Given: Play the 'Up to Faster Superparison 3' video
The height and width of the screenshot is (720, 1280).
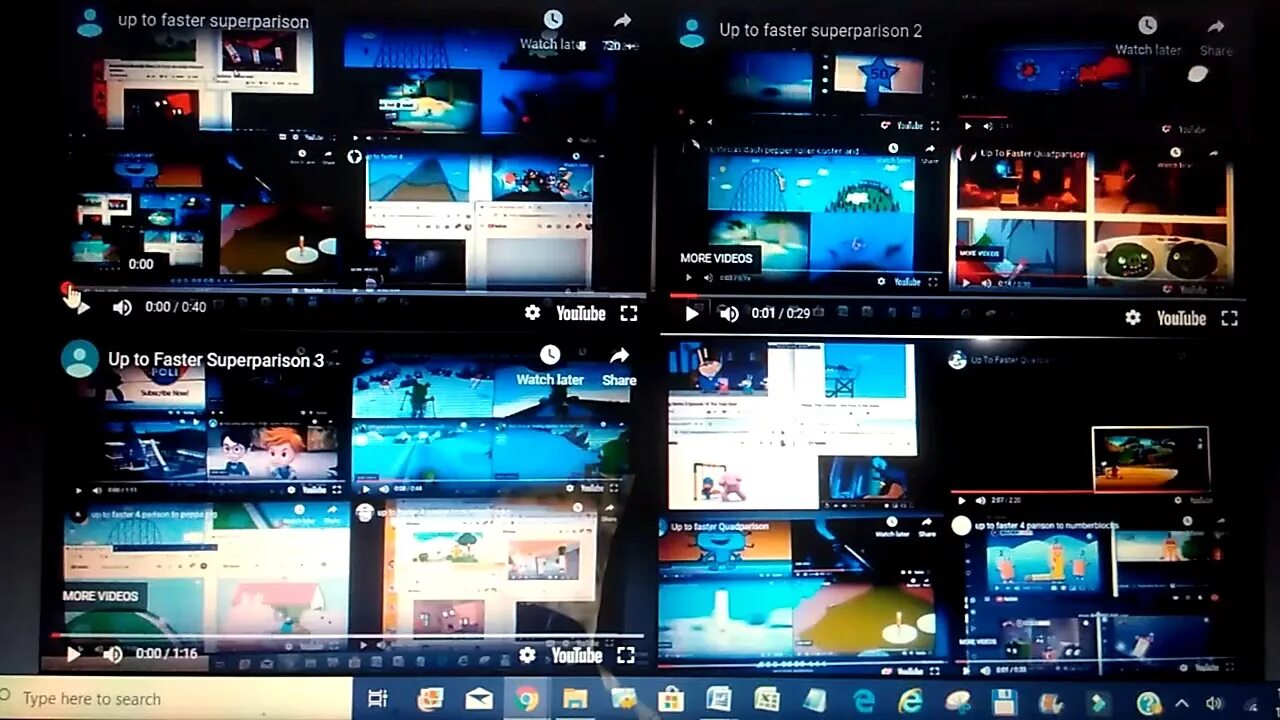Looking at the screenshot, I should [73, 654].
